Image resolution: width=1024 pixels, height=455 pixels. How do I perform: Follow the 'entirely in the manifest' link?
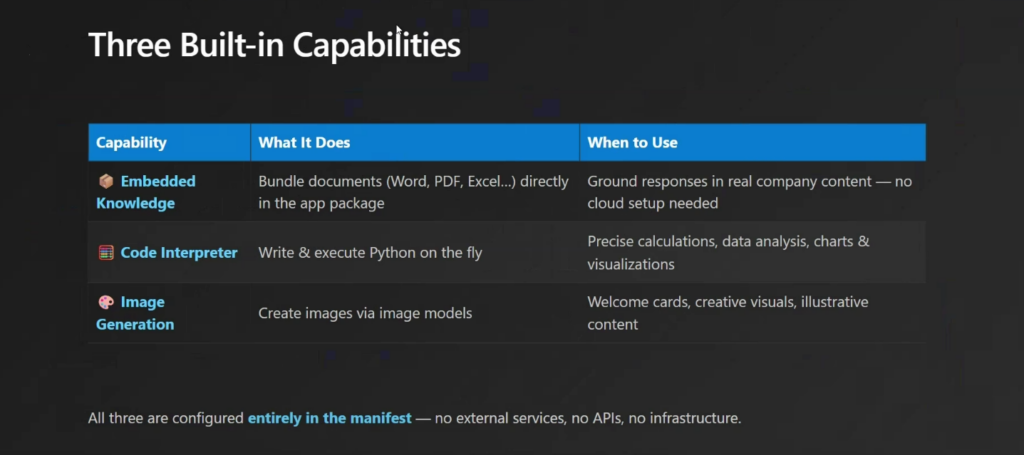pyautogui.click(x=329, y=418)
